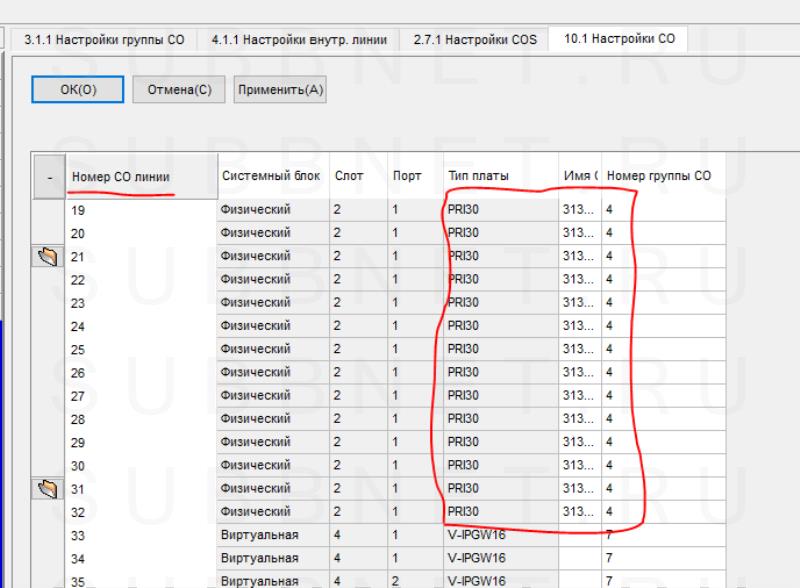Select PRI30 card type cell in row 28
The width and height of the screenshot is (800, 588).
[x=500, y=419]
